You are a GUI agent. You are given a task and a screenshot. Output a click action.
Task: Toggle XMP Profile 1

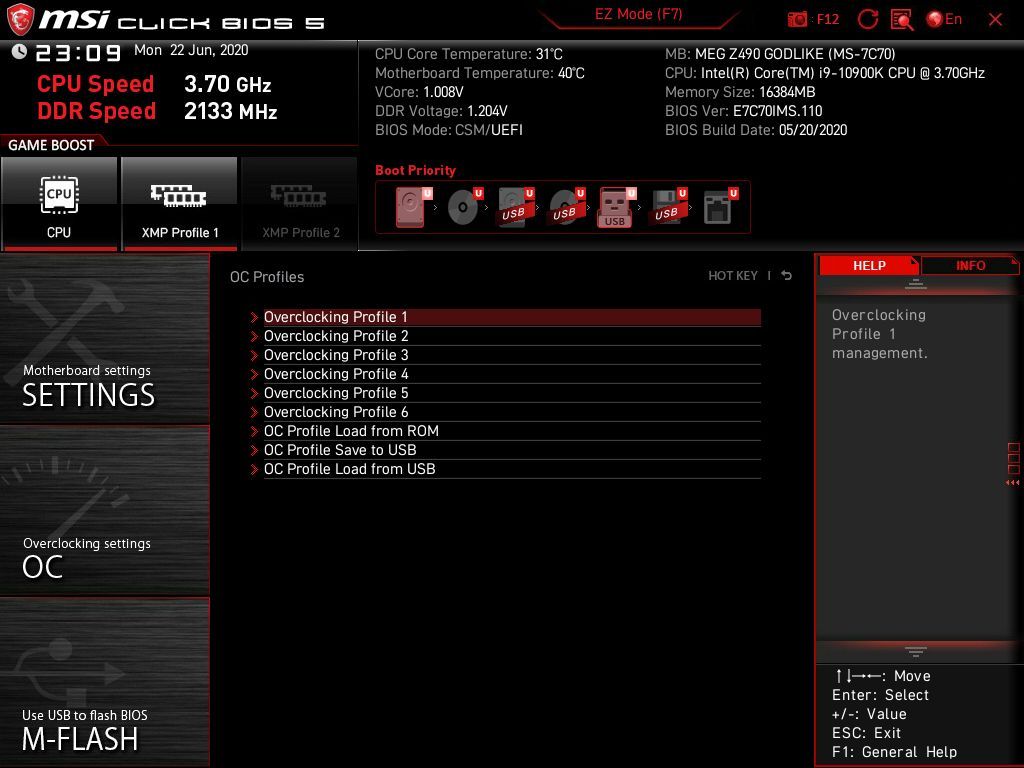click(x=180, y=204)
